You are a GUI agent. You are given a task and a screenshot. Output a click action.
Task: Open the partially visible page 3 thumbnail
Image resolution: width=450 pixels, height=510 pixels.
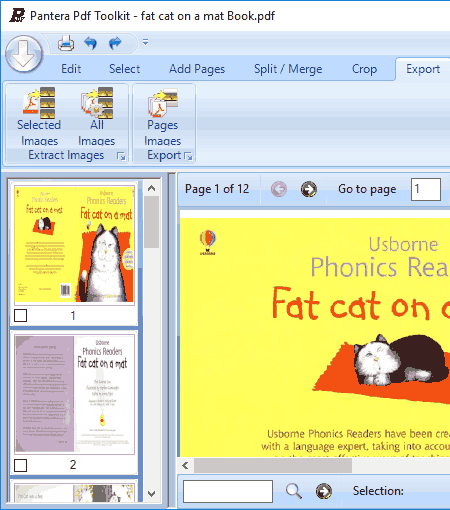(x=74, y=493)
